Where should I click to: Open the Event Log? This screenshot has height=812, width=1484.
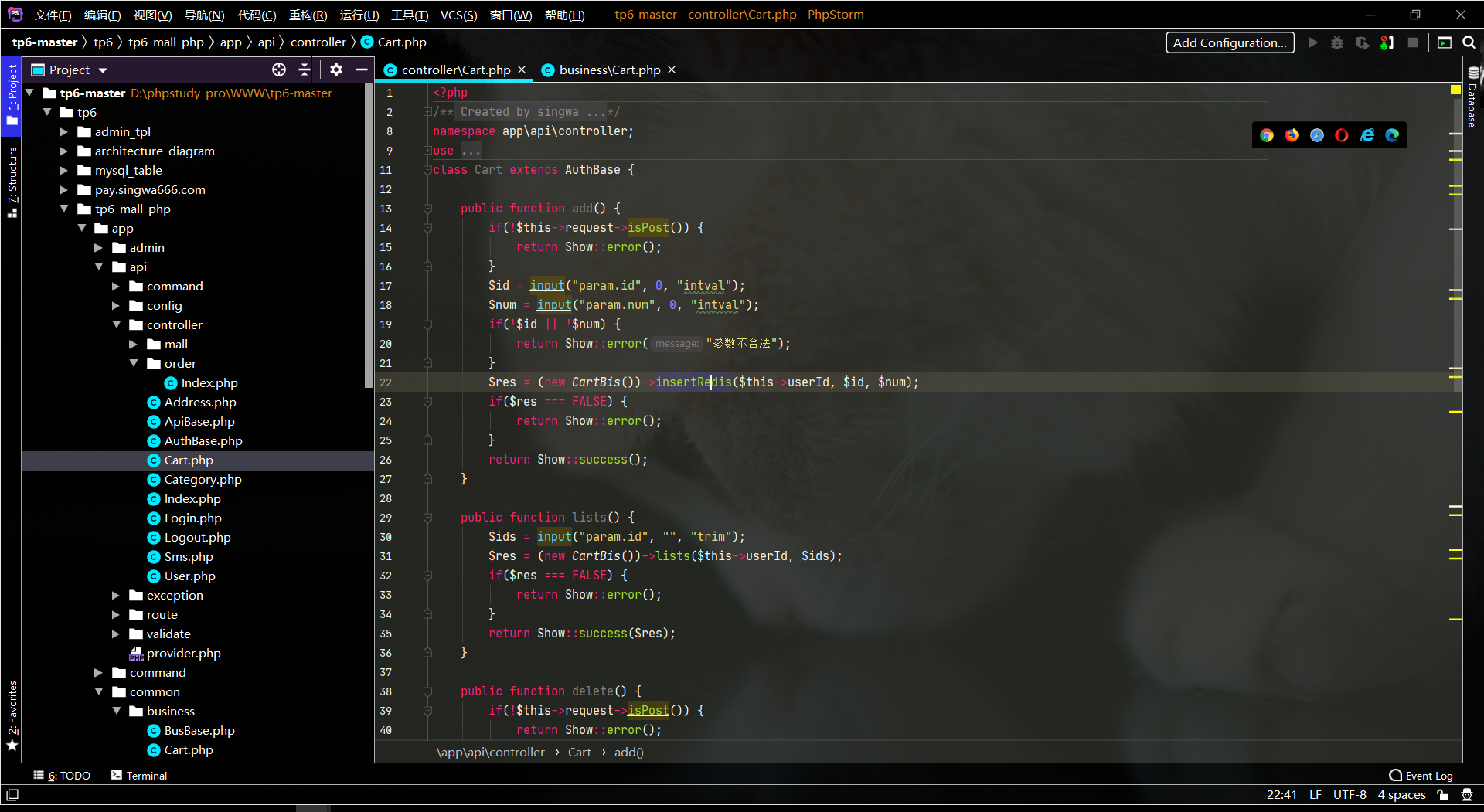click(1421, 776)
